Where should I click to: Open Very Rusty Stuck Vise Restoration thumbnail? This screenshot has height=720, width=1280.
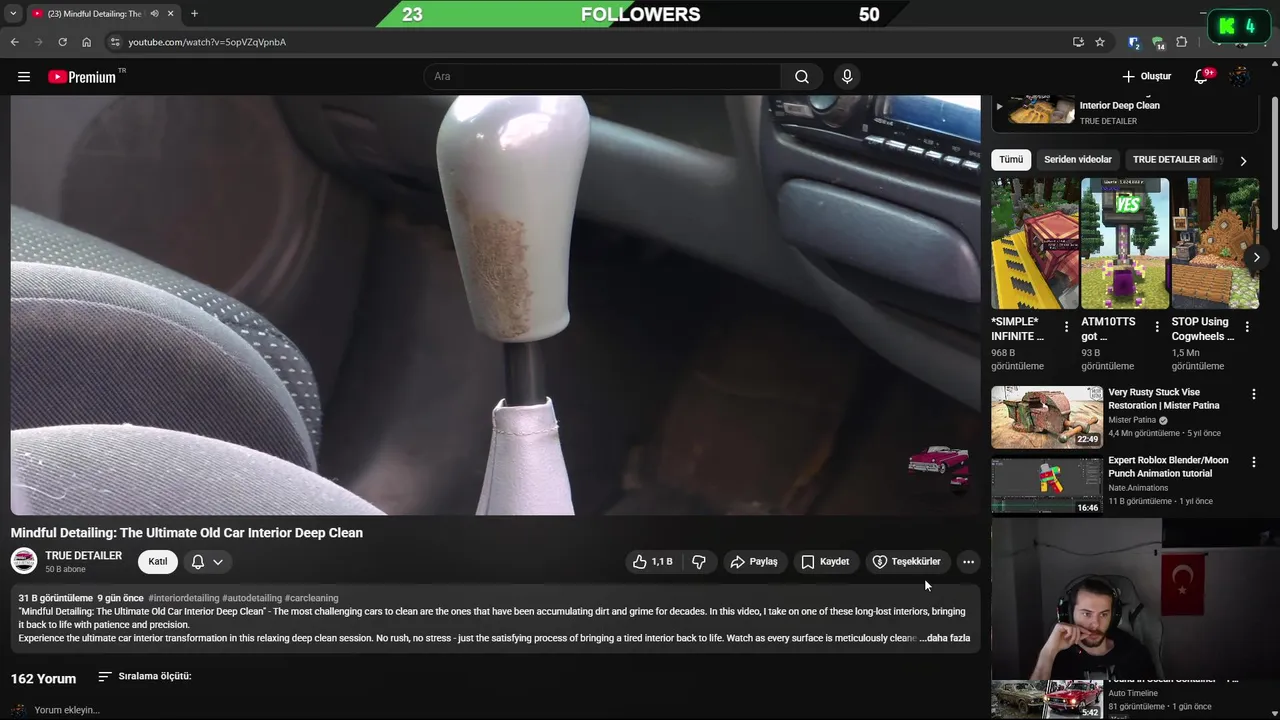(1047, 417)
